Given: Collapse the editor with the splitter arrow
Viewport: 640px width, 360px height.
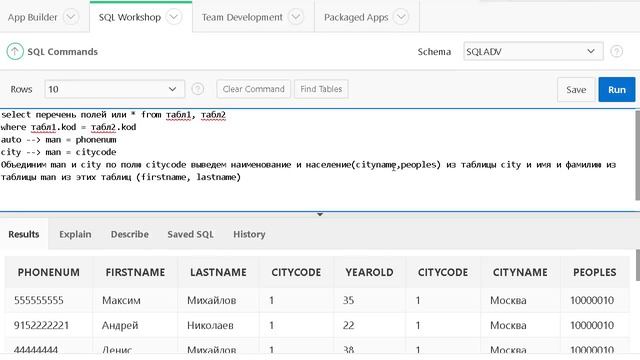Looking at the screenshot, I should click(320, 214).
